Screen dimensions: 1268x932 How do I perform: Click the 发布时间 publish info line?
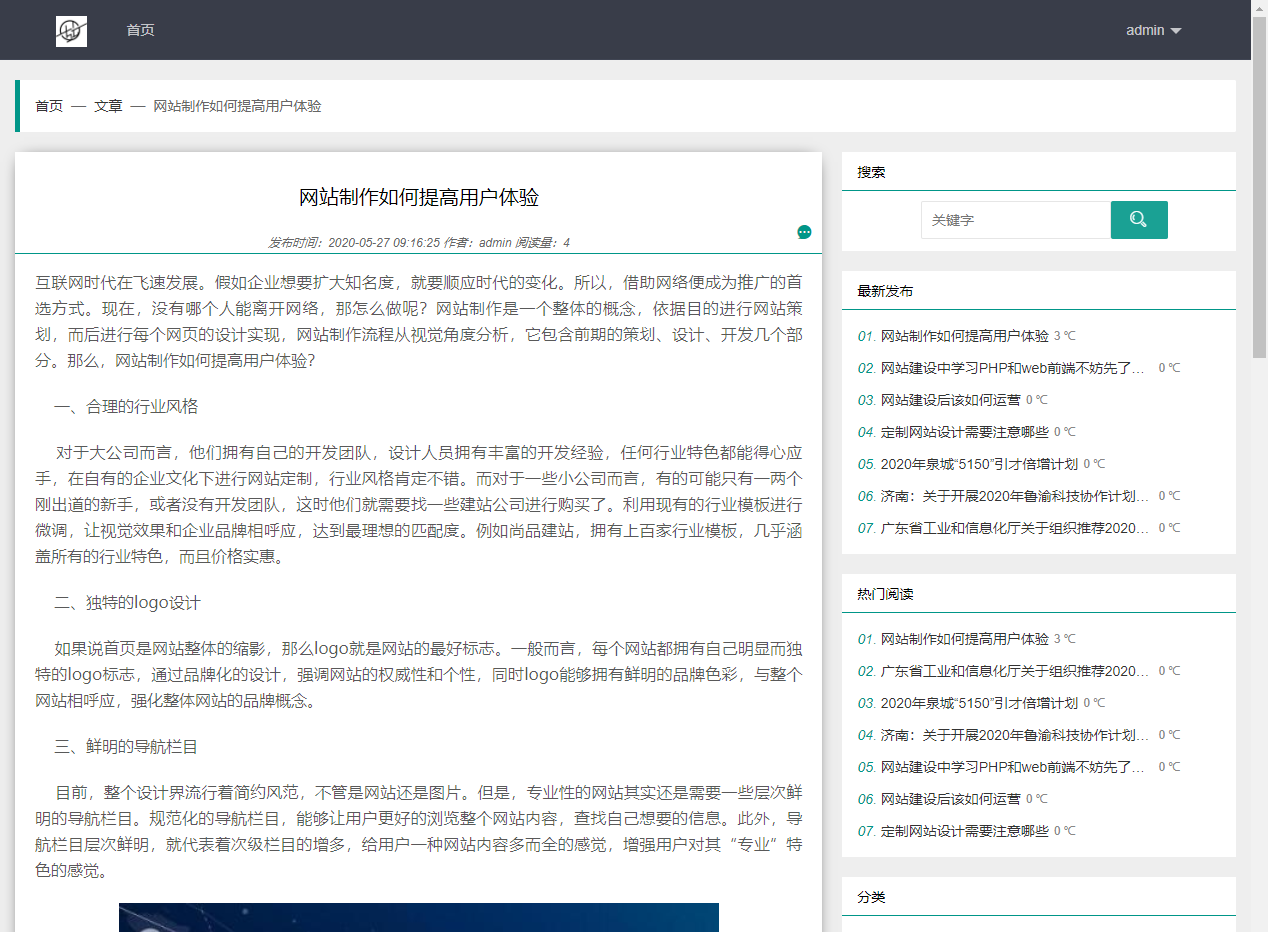[419, 242]
